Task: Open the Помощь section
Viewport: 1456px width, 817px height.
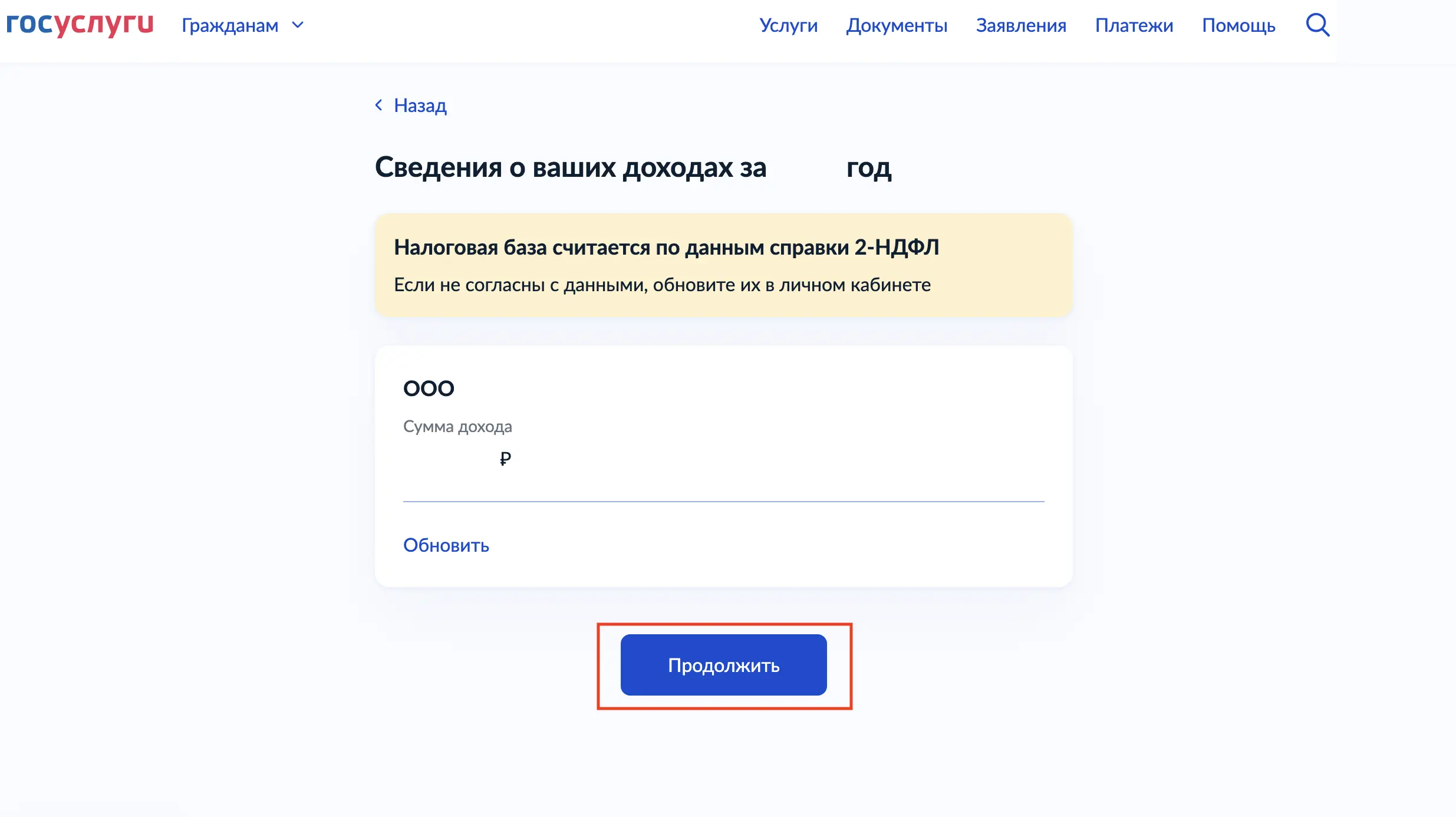Action: 1238,25
